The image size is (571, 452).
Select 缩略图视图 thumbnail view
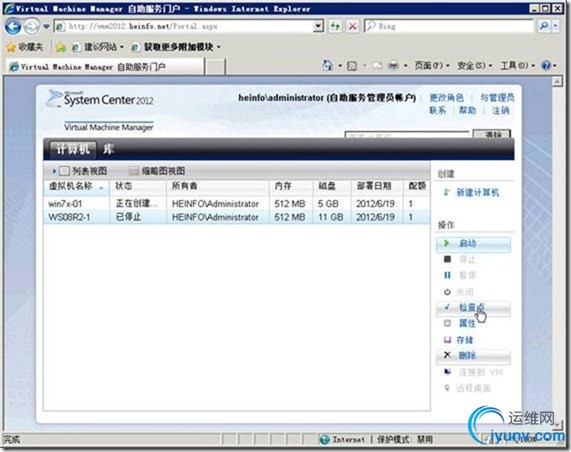157,171
